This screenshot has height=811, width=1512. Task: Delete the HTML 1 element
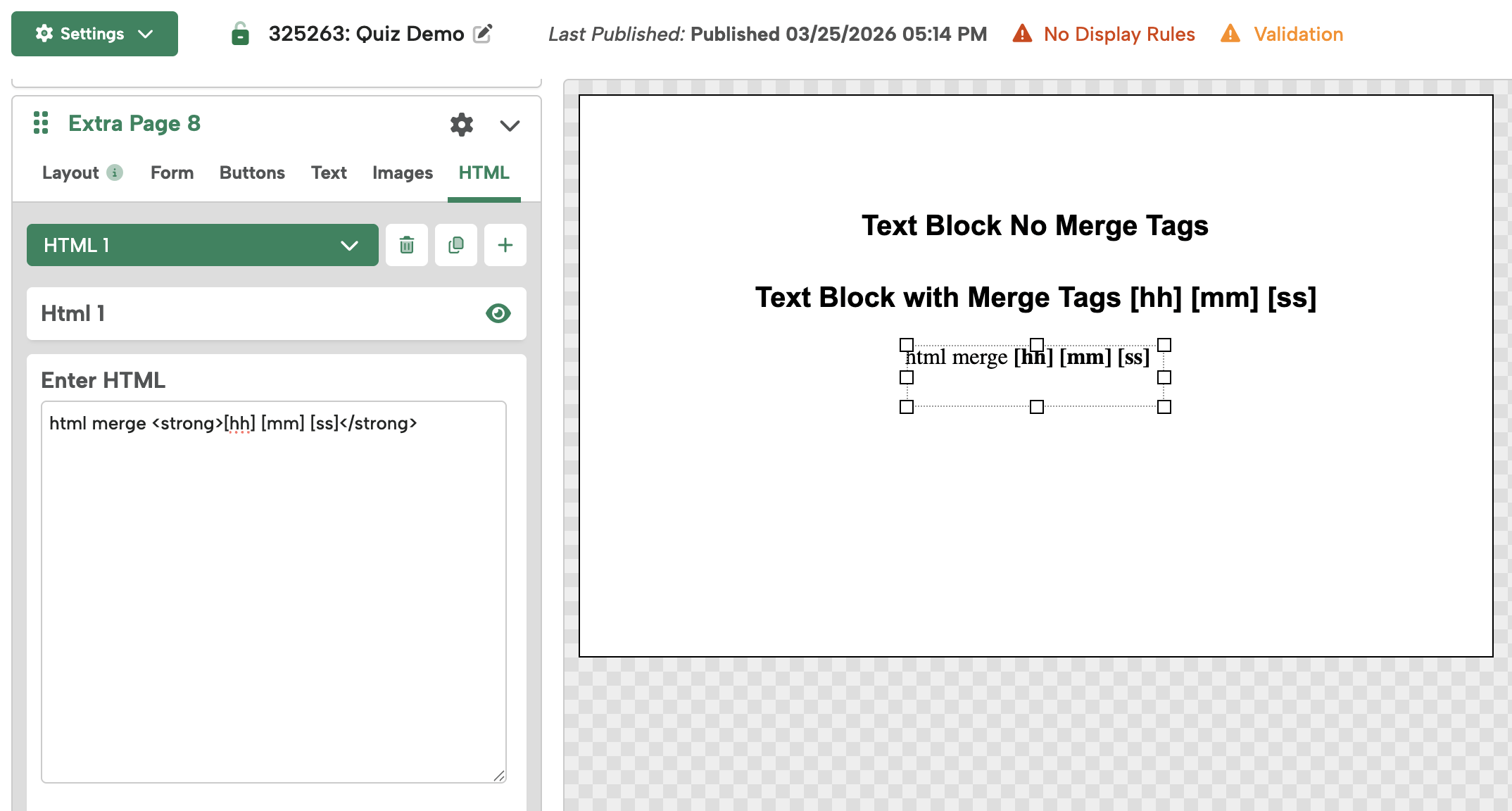click(406, 244)
